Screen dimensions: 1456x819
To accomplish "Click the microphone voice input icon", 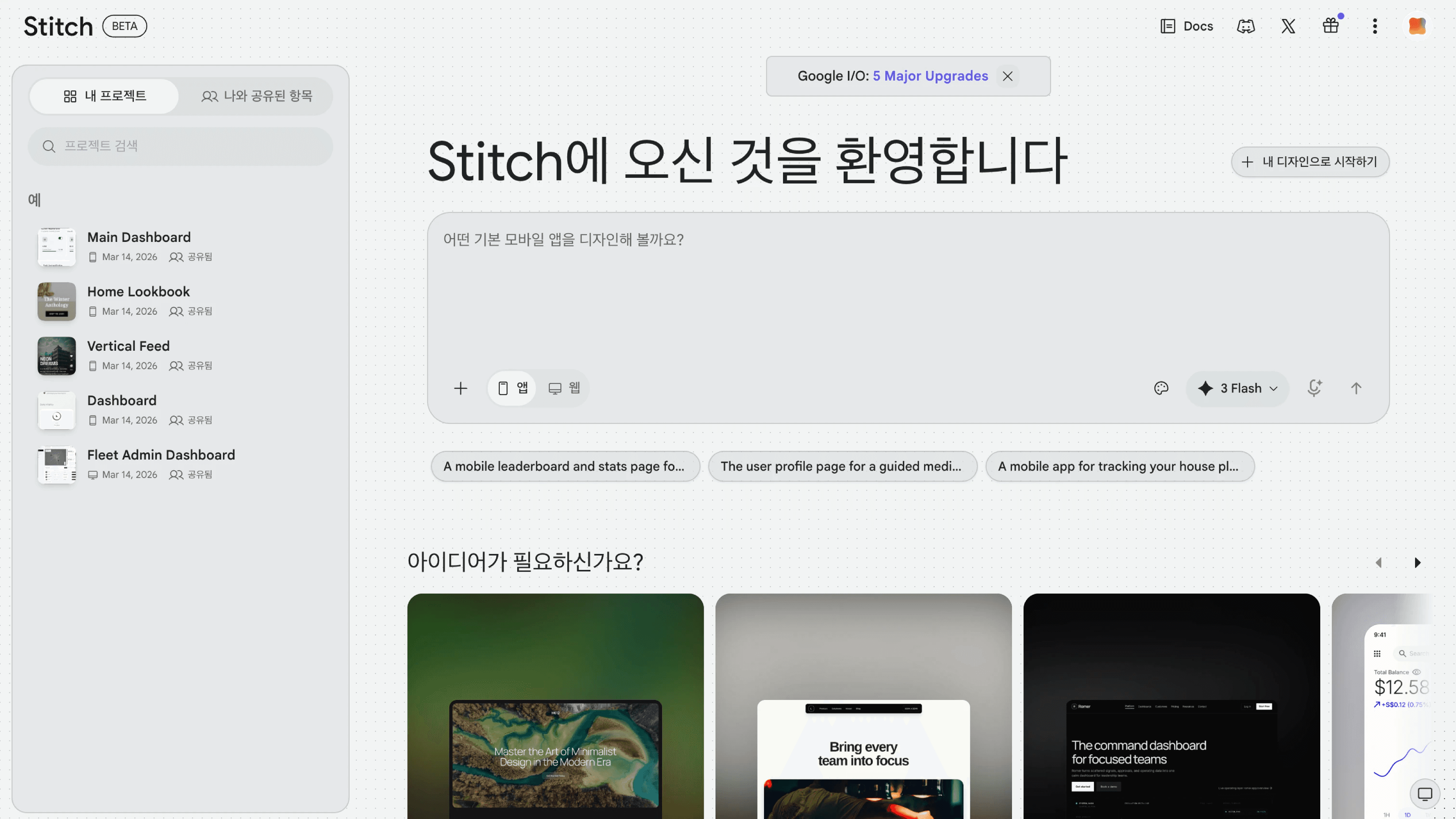I will [x=1314, y=388].
